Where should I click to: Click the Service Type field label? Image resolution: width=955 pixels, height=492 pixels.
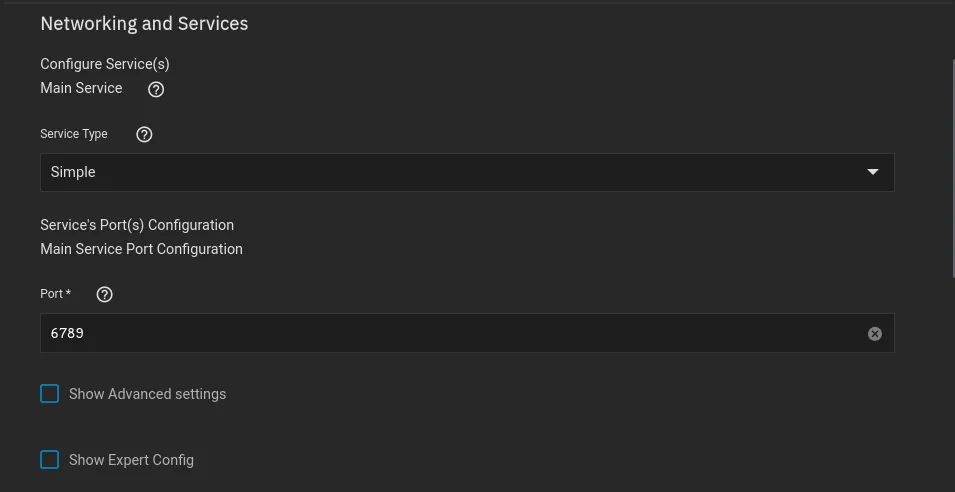point(73,134)
